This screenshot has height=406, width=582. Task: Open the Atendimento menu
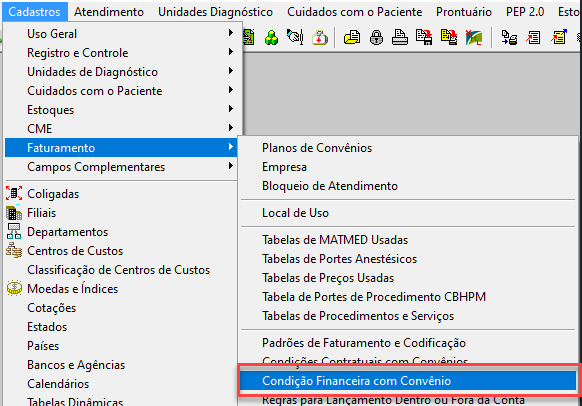[109, 12]
